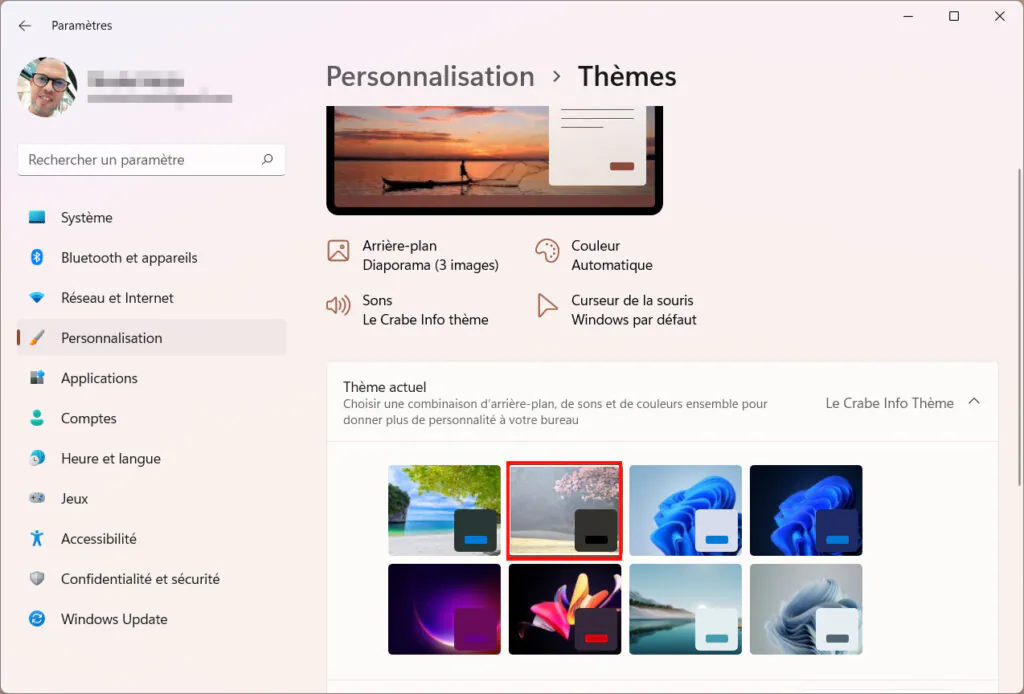This screenshot has height=694, width=1024.
Task: Click the Réseau et Internet wifi icon
Action: (x=37, y=298)
